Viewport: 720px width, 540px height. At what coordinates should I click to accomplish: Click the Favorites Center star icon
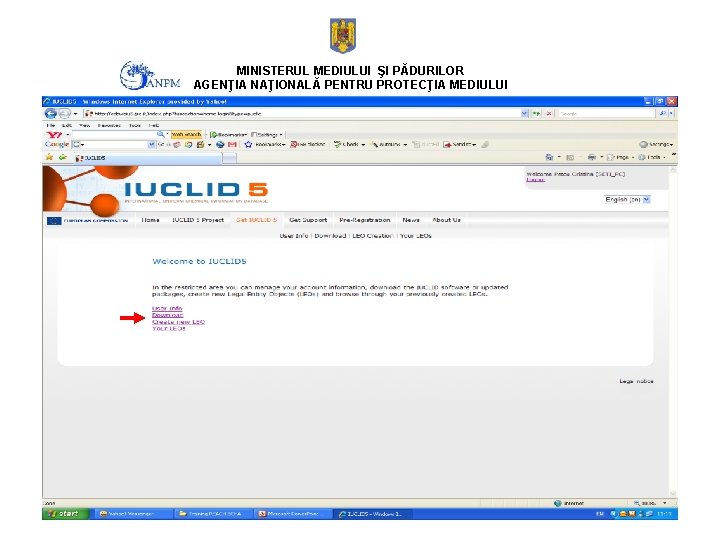[x=49, y=158]
